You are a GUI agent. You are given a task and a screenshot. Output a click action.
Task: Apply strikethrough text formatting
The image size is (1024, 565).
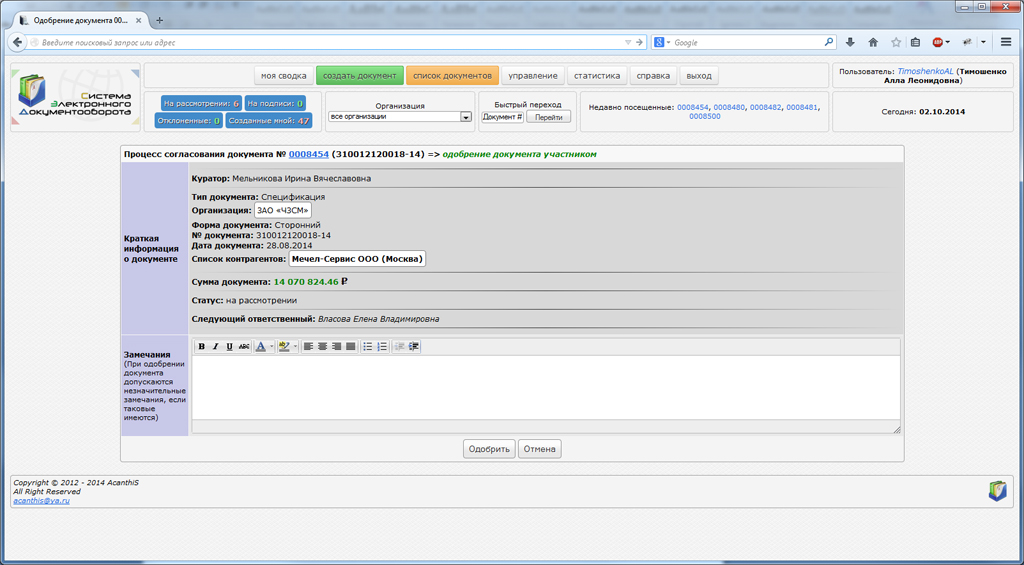(x=244, y=347)
